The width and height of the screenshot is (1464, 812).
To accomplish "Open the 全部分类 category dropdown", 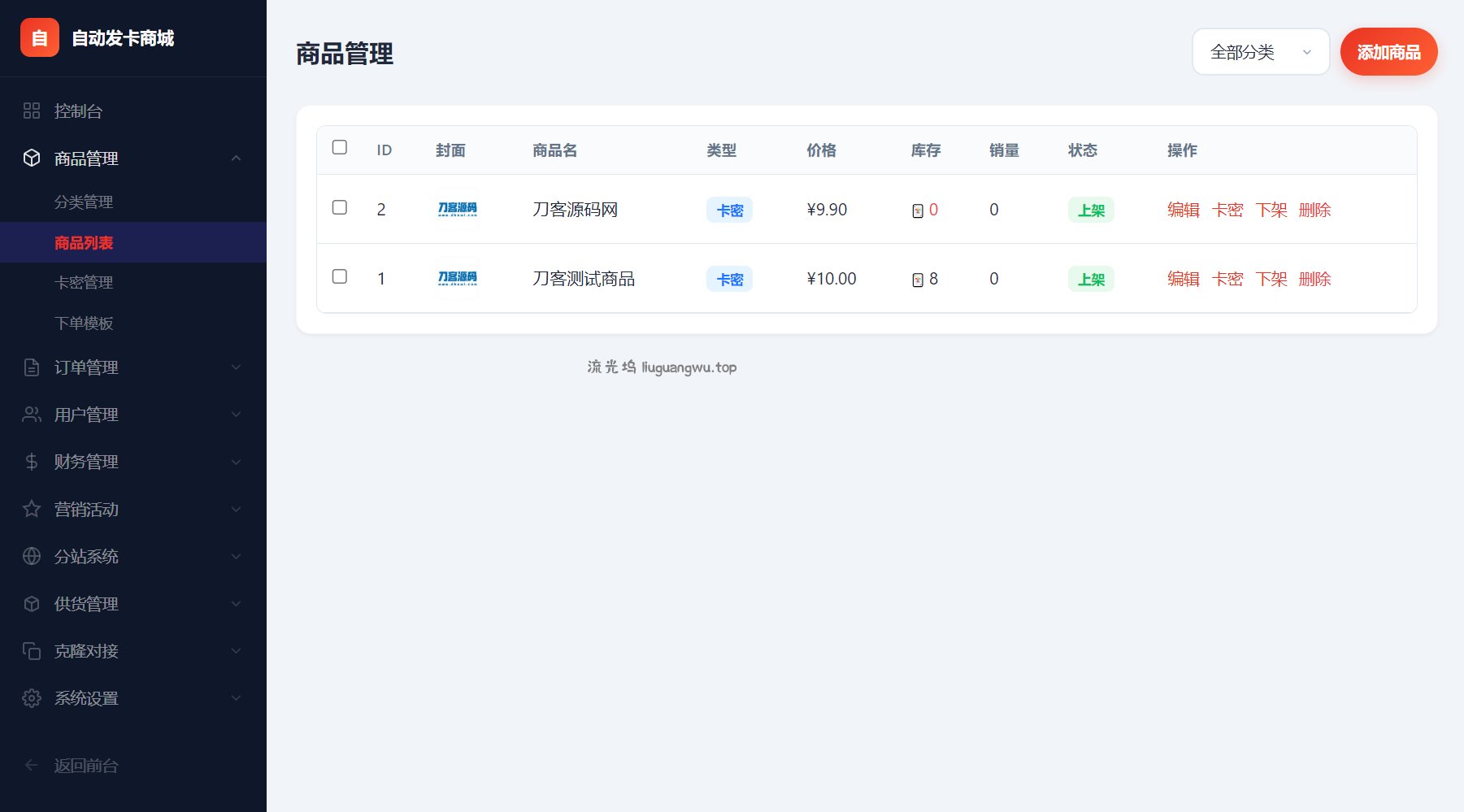I will point(1260,52).
